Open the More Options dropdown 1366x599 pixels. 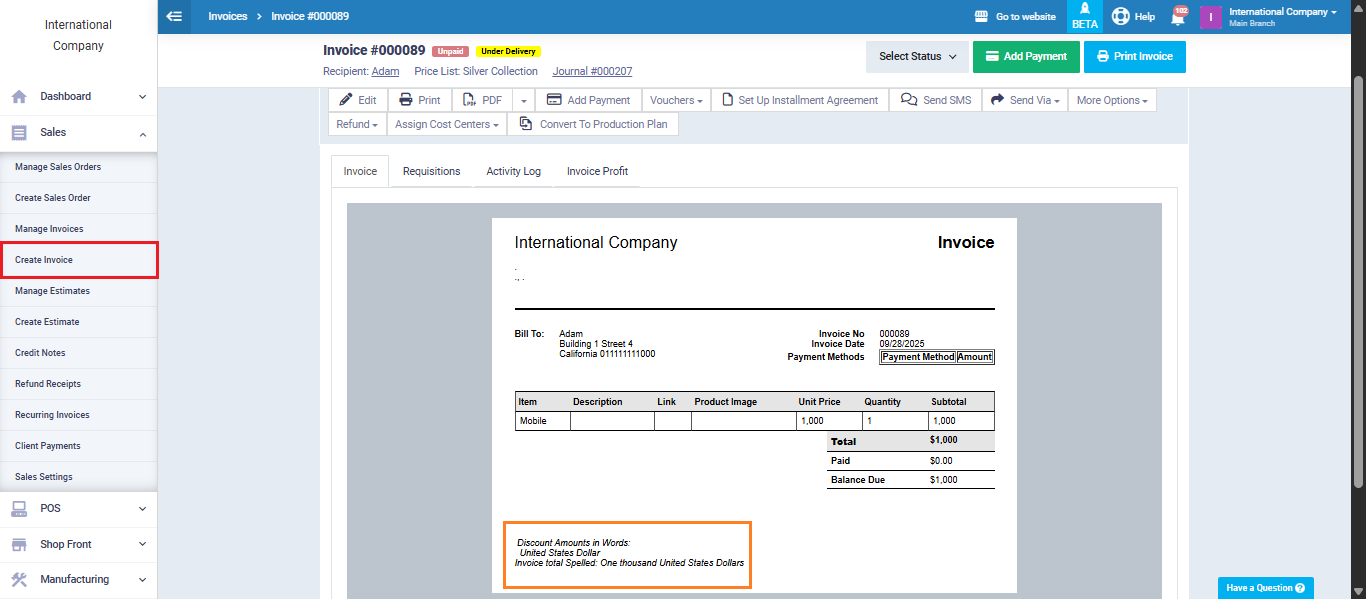(1111, 100)
